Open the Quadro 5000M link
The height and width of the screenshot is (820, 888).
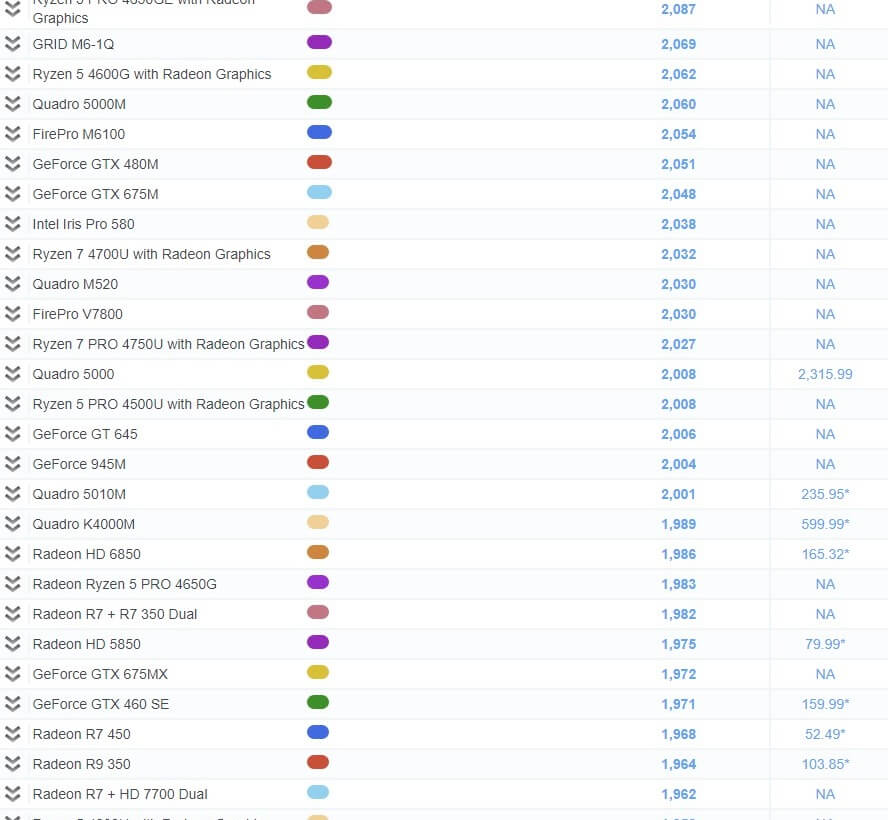pos(79,104)
